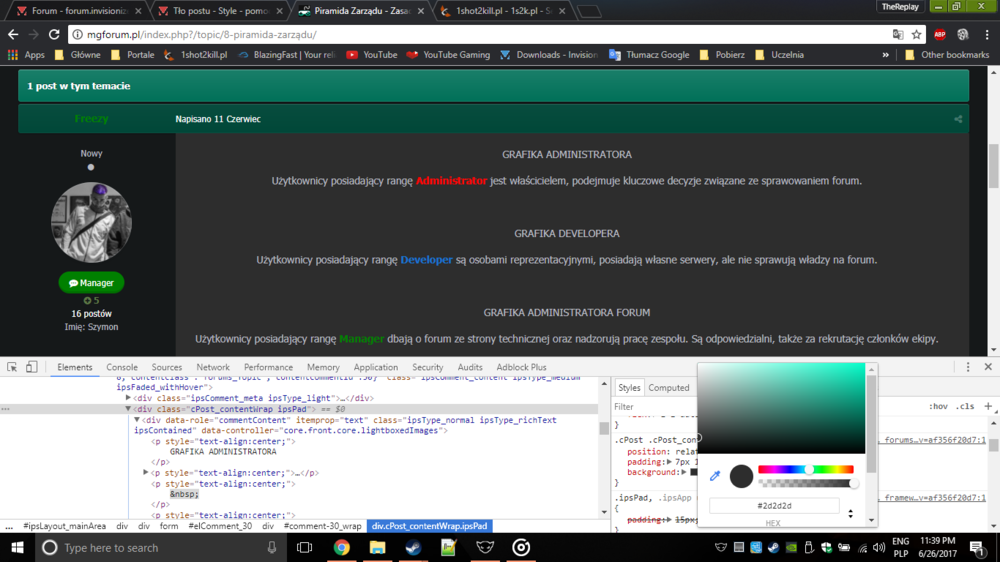Open the Adblock Plus DevTools tab
Viewport: 1000px width, 562px height.
[x=521, y=367]
